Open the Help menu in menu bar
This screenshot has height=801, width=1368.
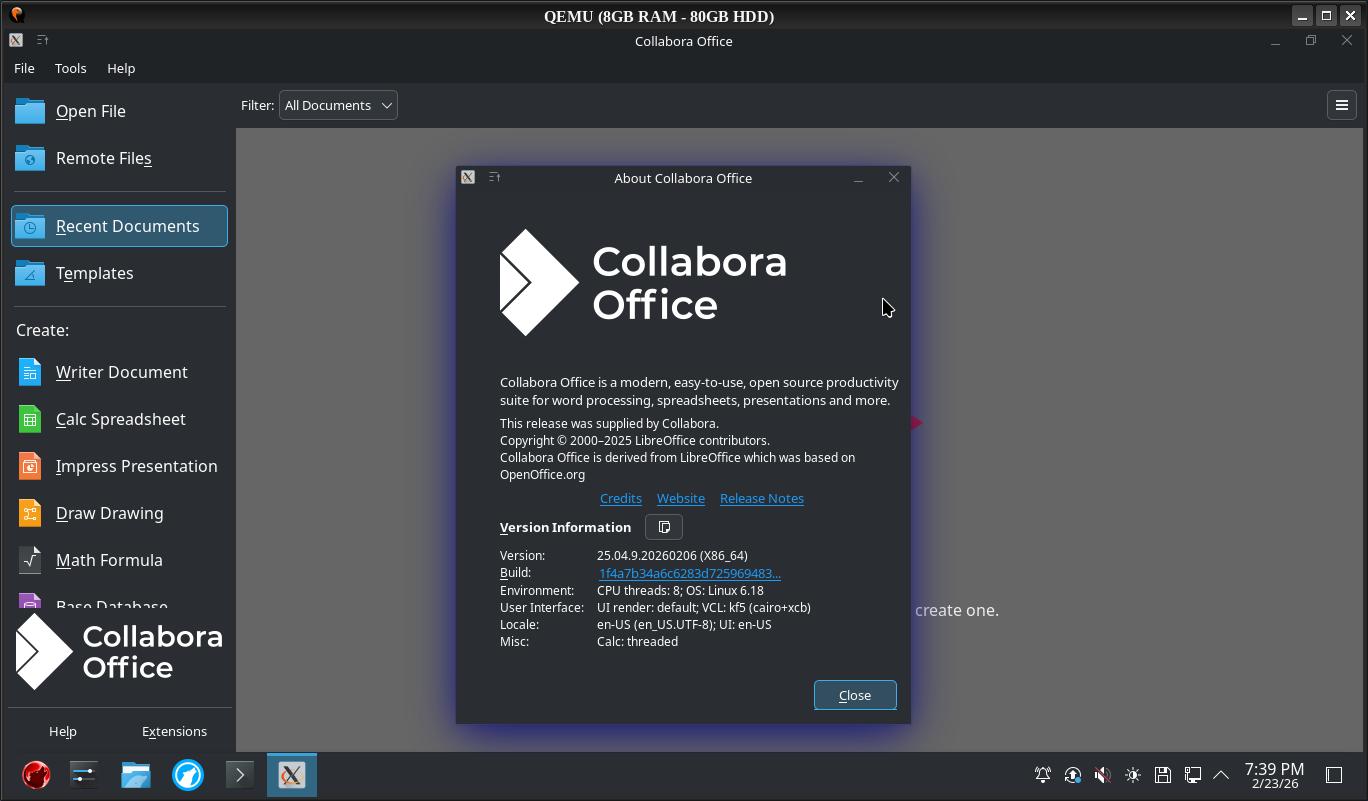tap(121, 68)
